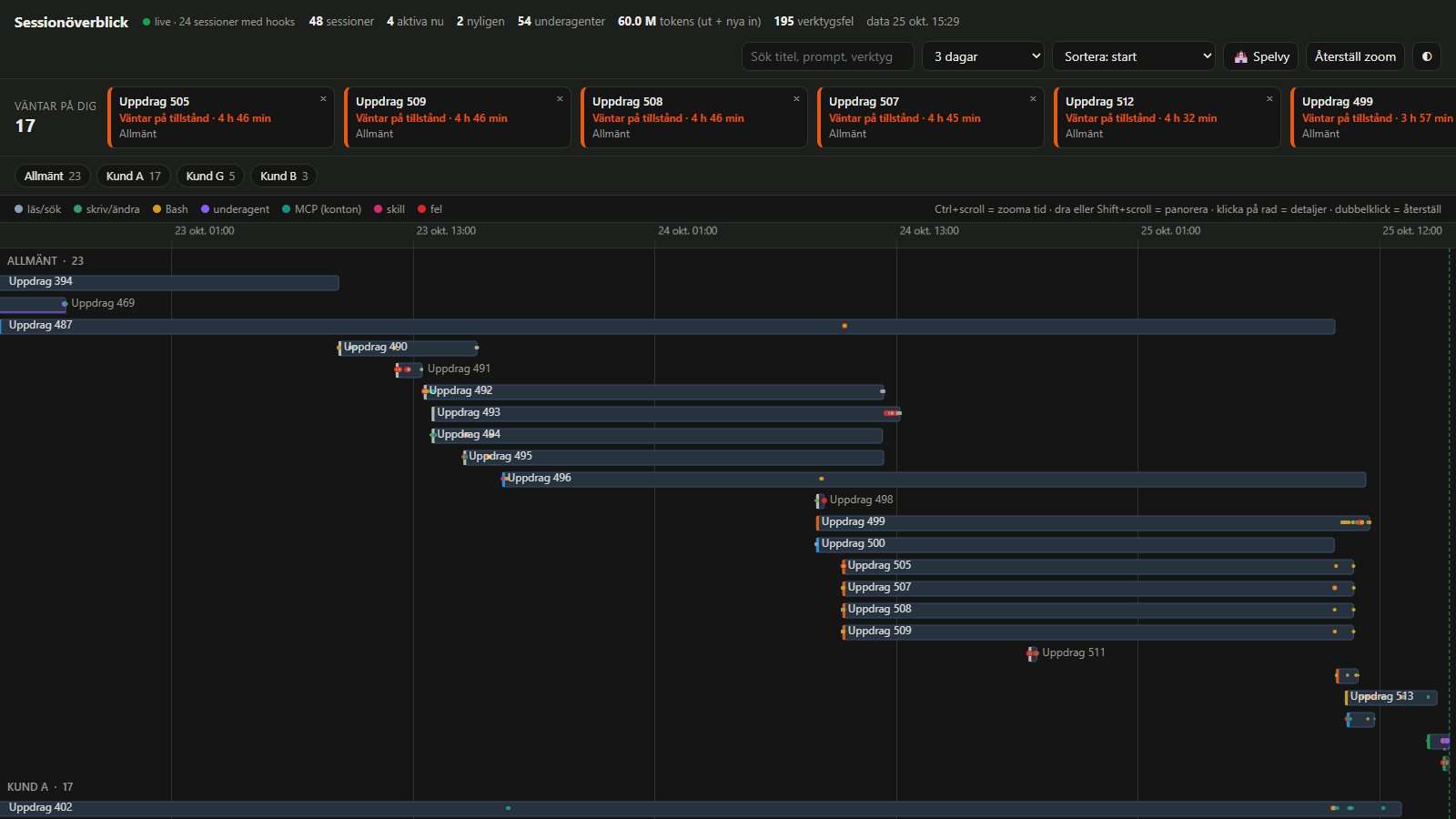Collapse the ALLMÄNT group header

point(45,260)
